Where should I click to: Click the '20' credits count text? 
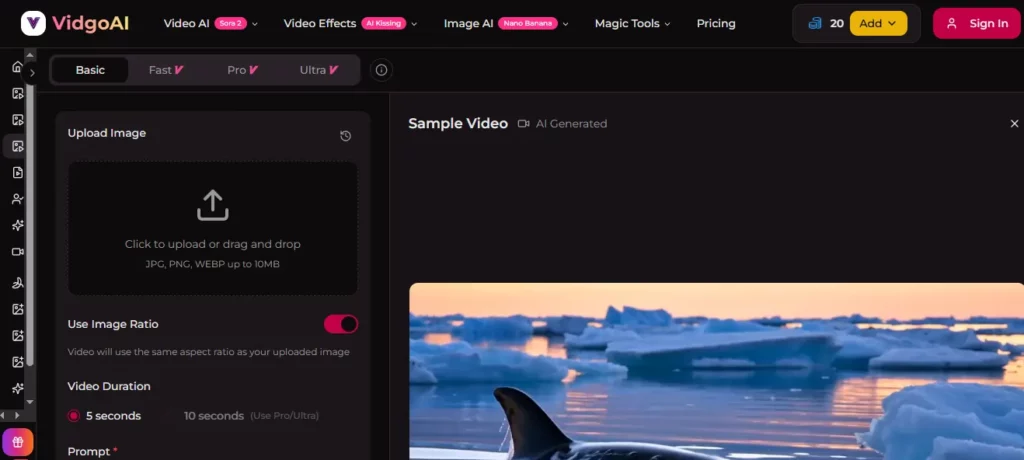pyautogui.click(x=837, y=24)
